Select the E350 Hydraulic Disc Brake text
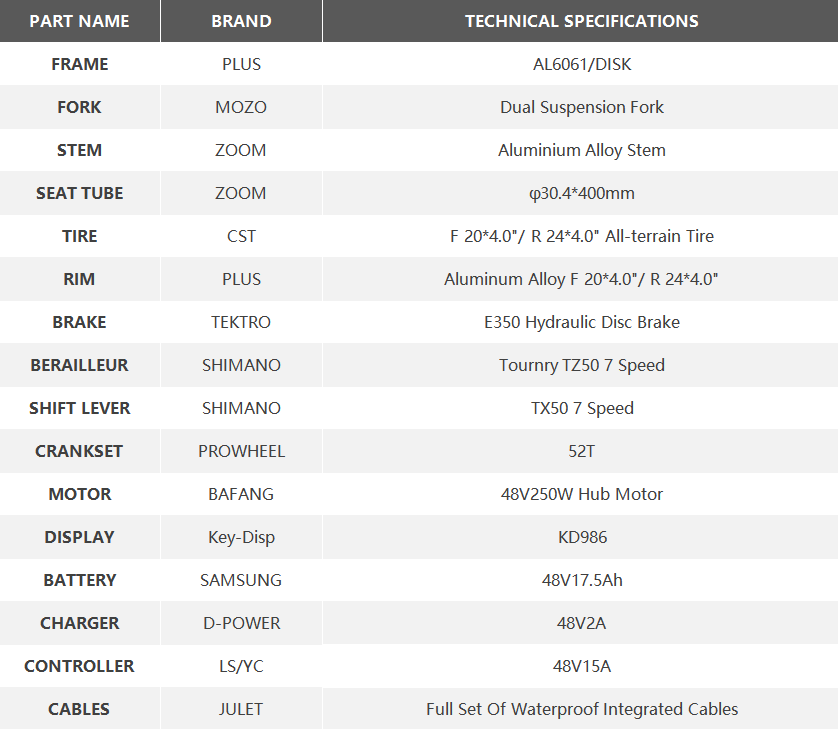 pyautogui.click(x=581, y=322)
